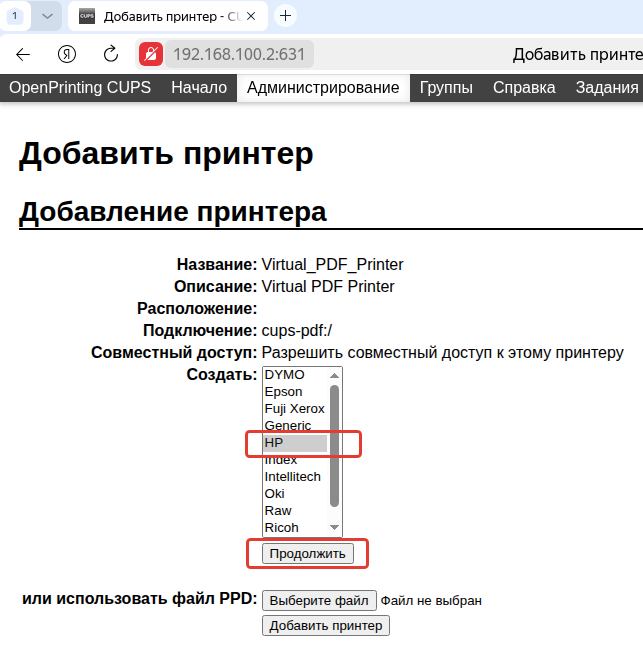This screenshot has height=645, width=643.
Task: Open the Справка menu item
Action: click(x=524, y=88)
